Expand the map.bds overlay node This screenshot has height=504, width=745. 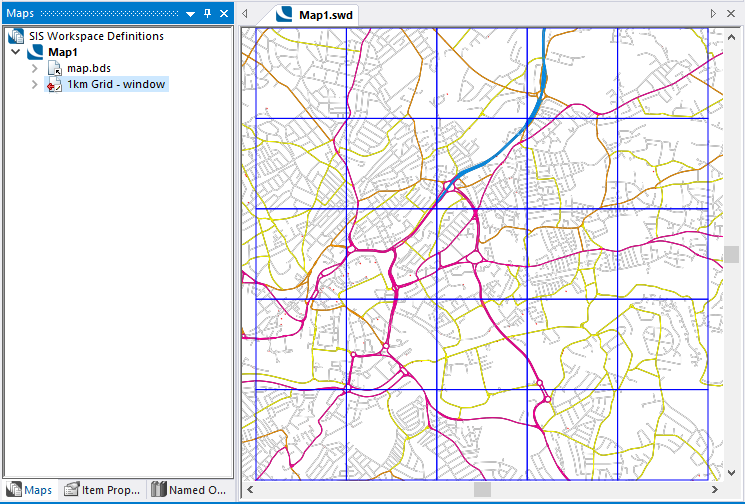tap(35, 68)
